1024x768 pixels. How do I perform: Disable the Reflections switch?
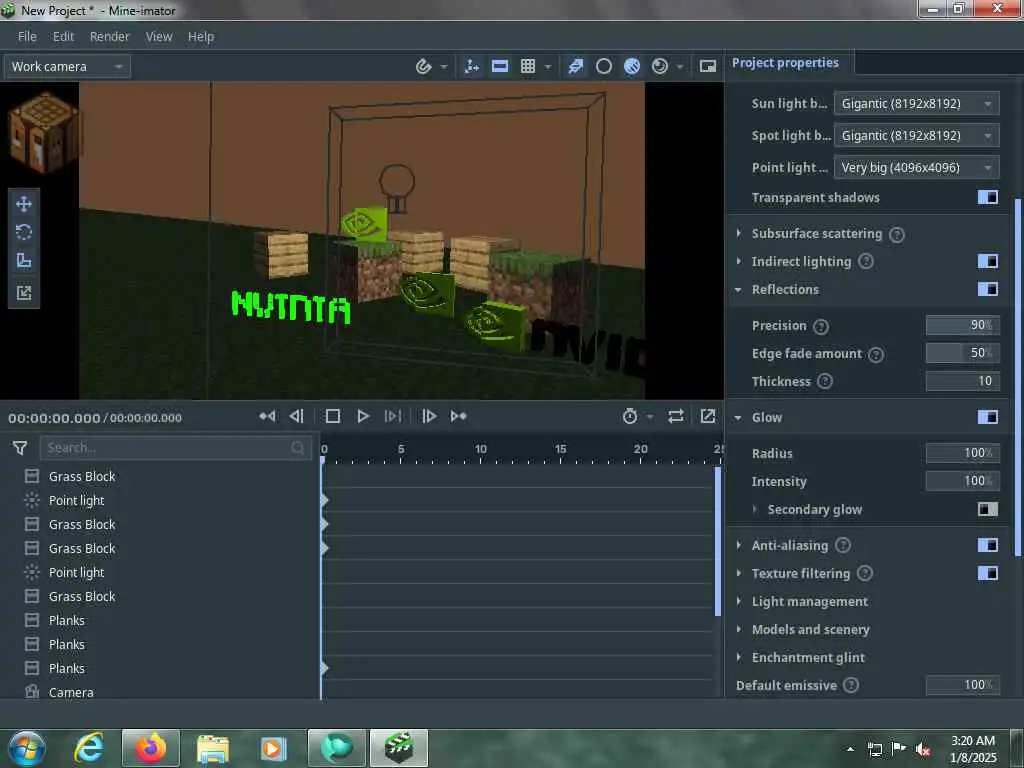987,289
